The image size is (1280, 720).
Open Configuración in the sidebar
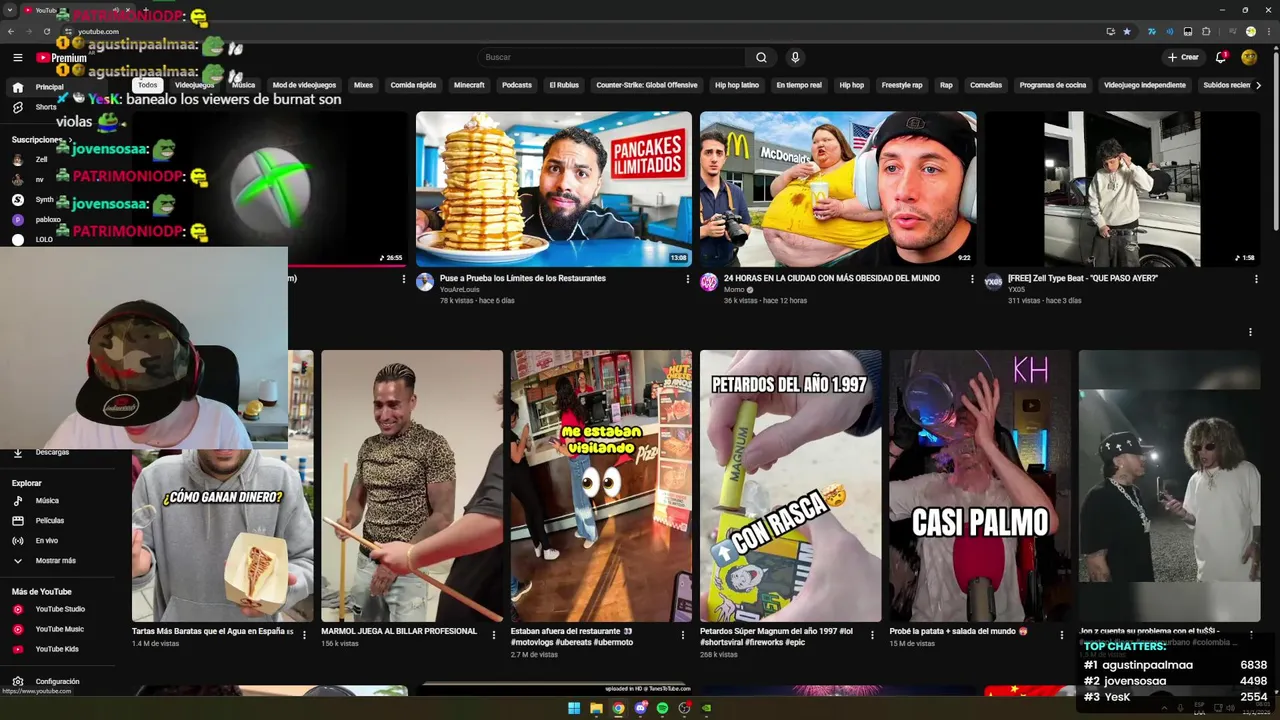[57, 681]
